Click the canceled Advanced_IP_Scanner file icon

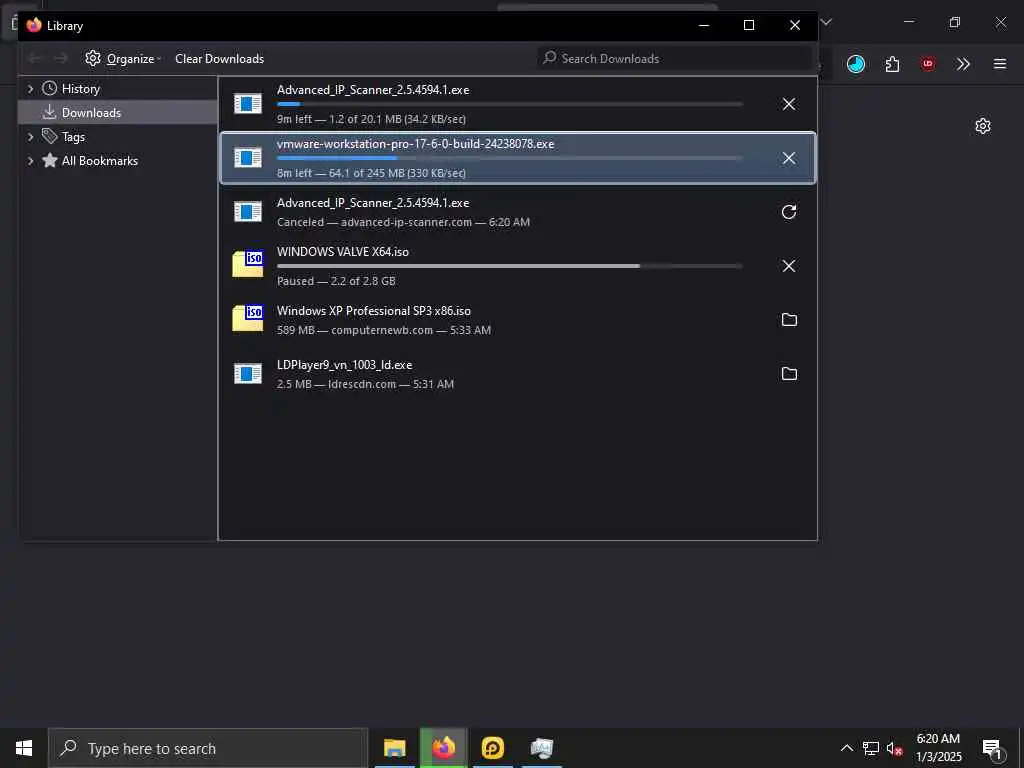coord(248,212)
